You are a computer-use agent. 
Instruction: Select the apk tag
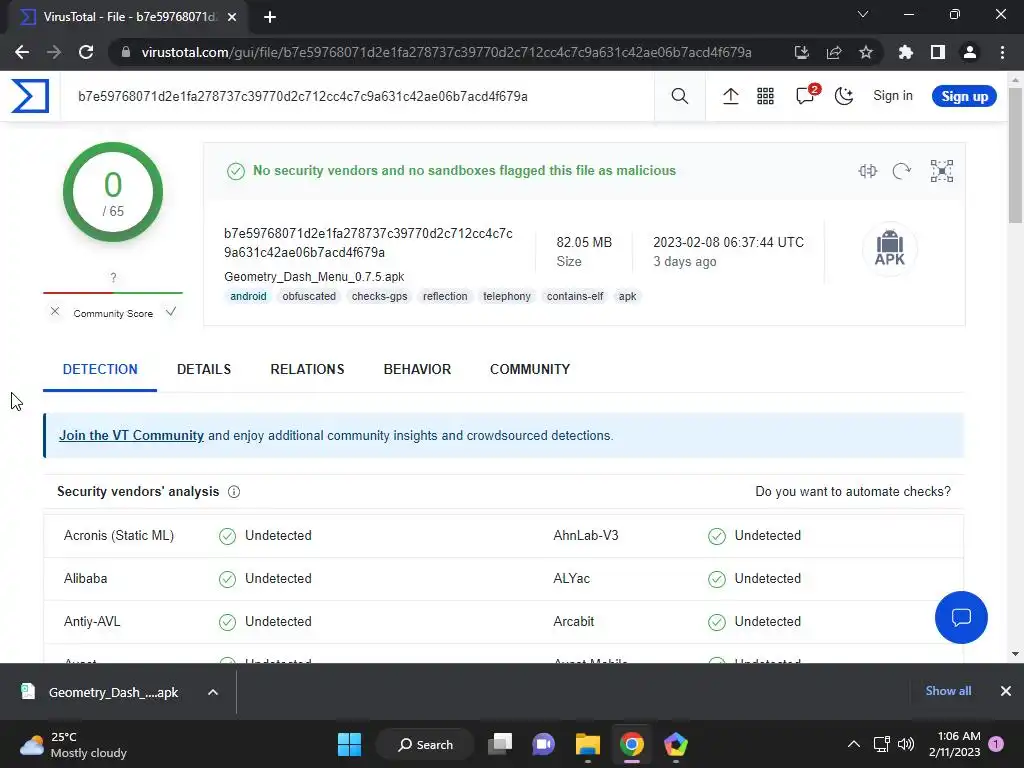coord(628,296)
